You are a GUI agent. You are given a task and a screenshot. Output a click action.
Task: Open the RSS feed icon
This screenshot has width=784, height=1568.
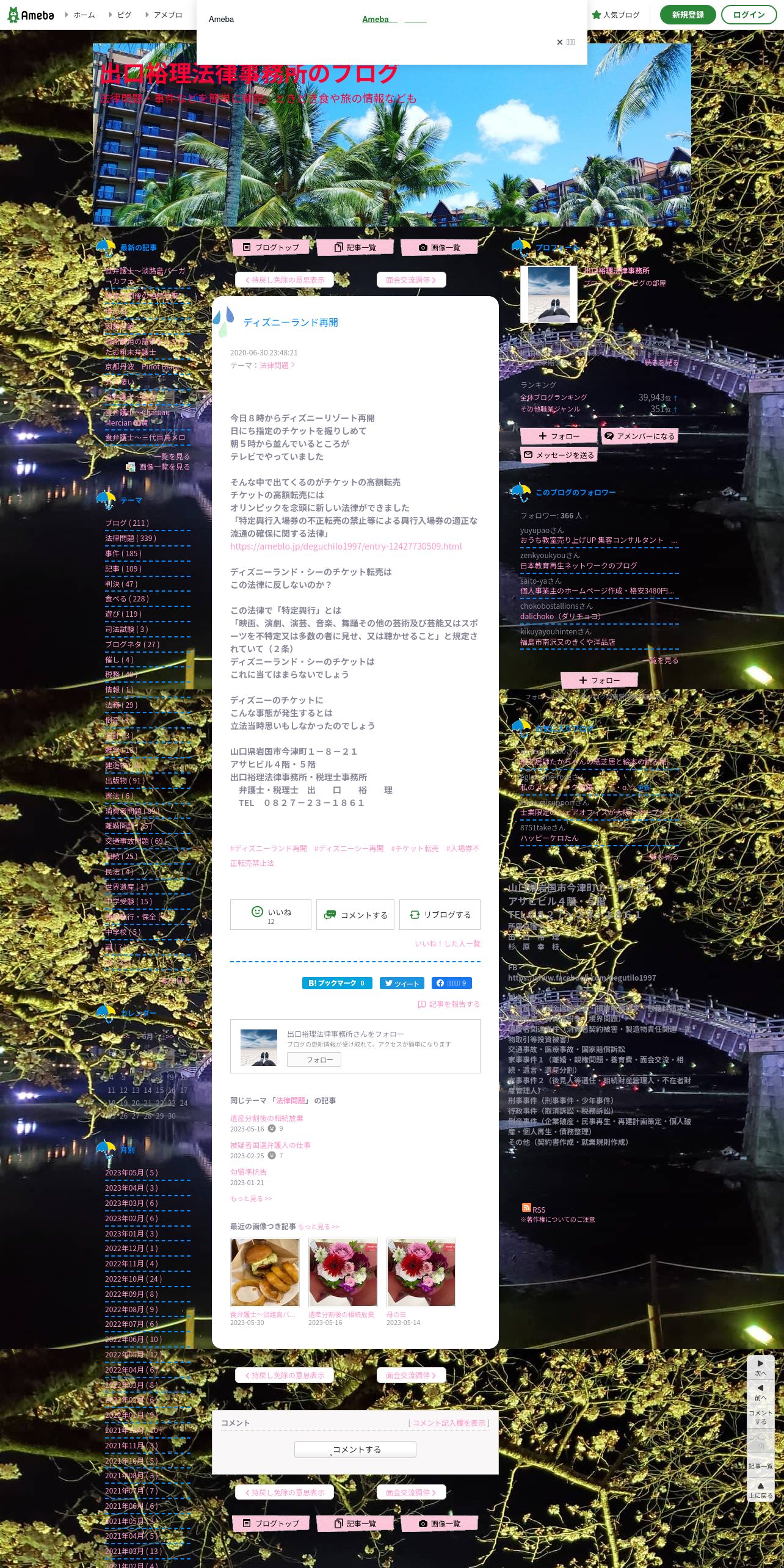526,1207
